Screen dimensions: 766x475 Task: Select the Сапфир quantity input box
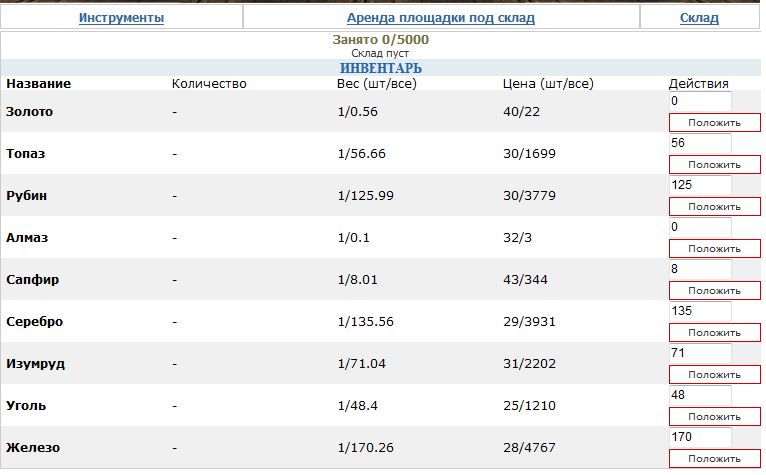coord(700,270)
